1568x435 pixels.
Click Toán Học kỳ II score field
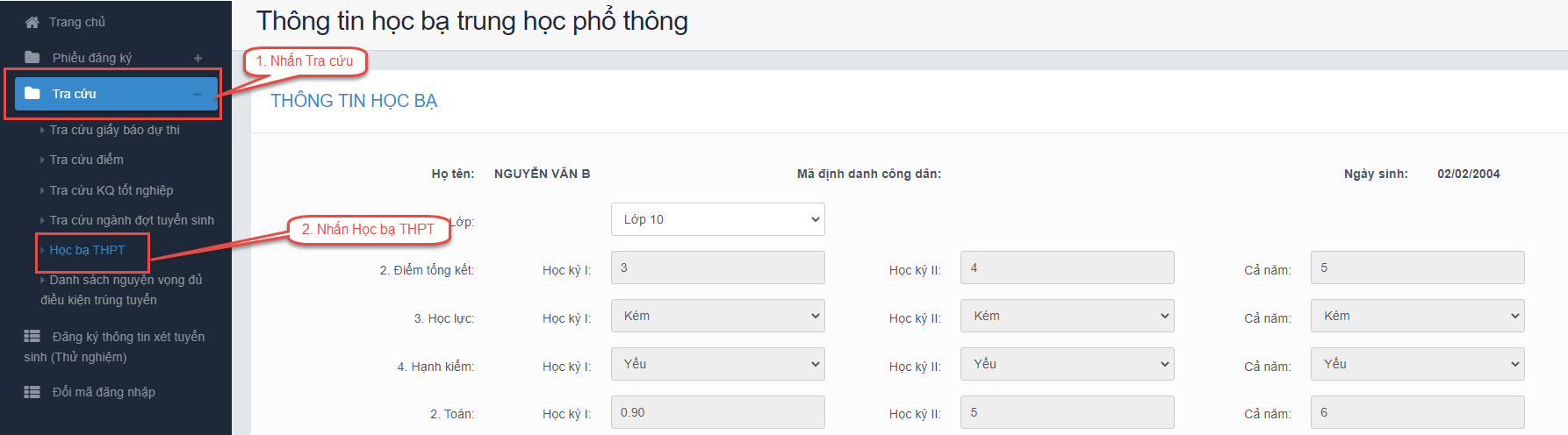(x=1067, y=412)
